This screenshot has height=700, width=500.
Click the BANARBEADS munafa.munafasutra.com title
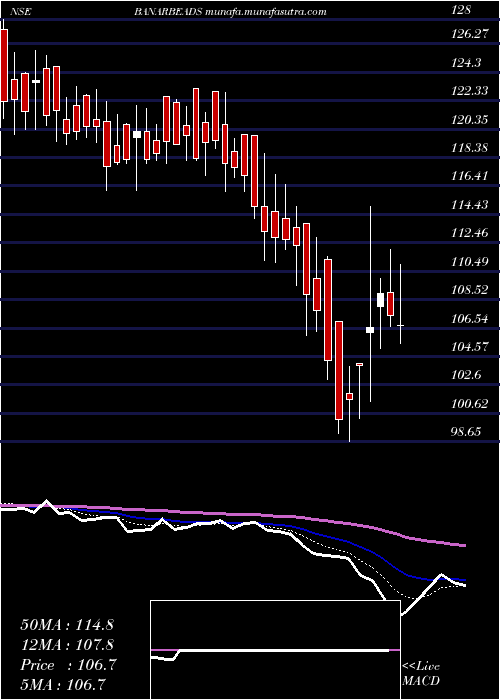pyautogui.click(x=230, y=12)
